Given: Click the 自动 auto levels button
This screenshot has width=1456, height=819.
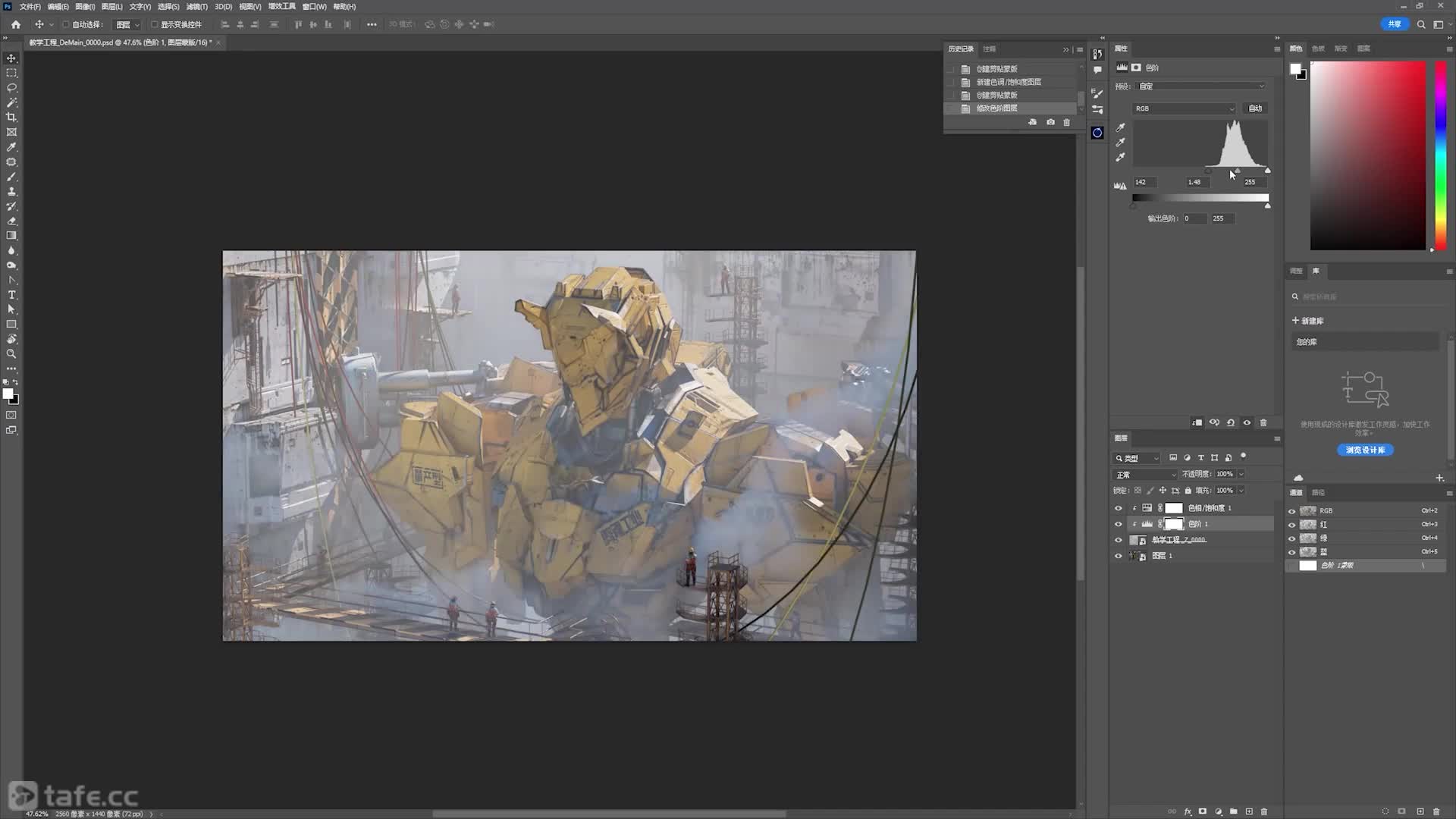Looking at the screenshot, I should pyautogui.click(x=1255, y=108).
